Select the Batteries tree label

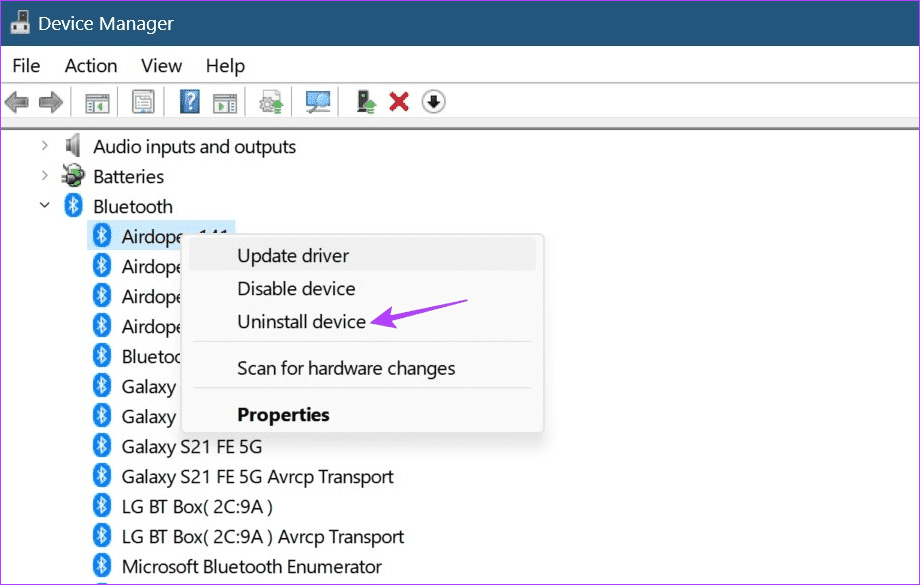128,177
